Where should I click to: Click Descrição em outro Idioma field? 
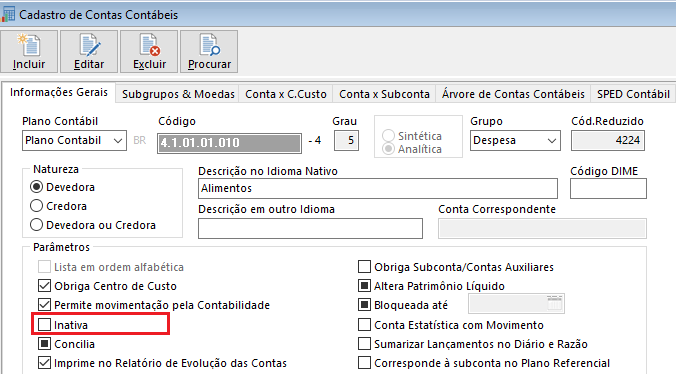coord(310,228)
